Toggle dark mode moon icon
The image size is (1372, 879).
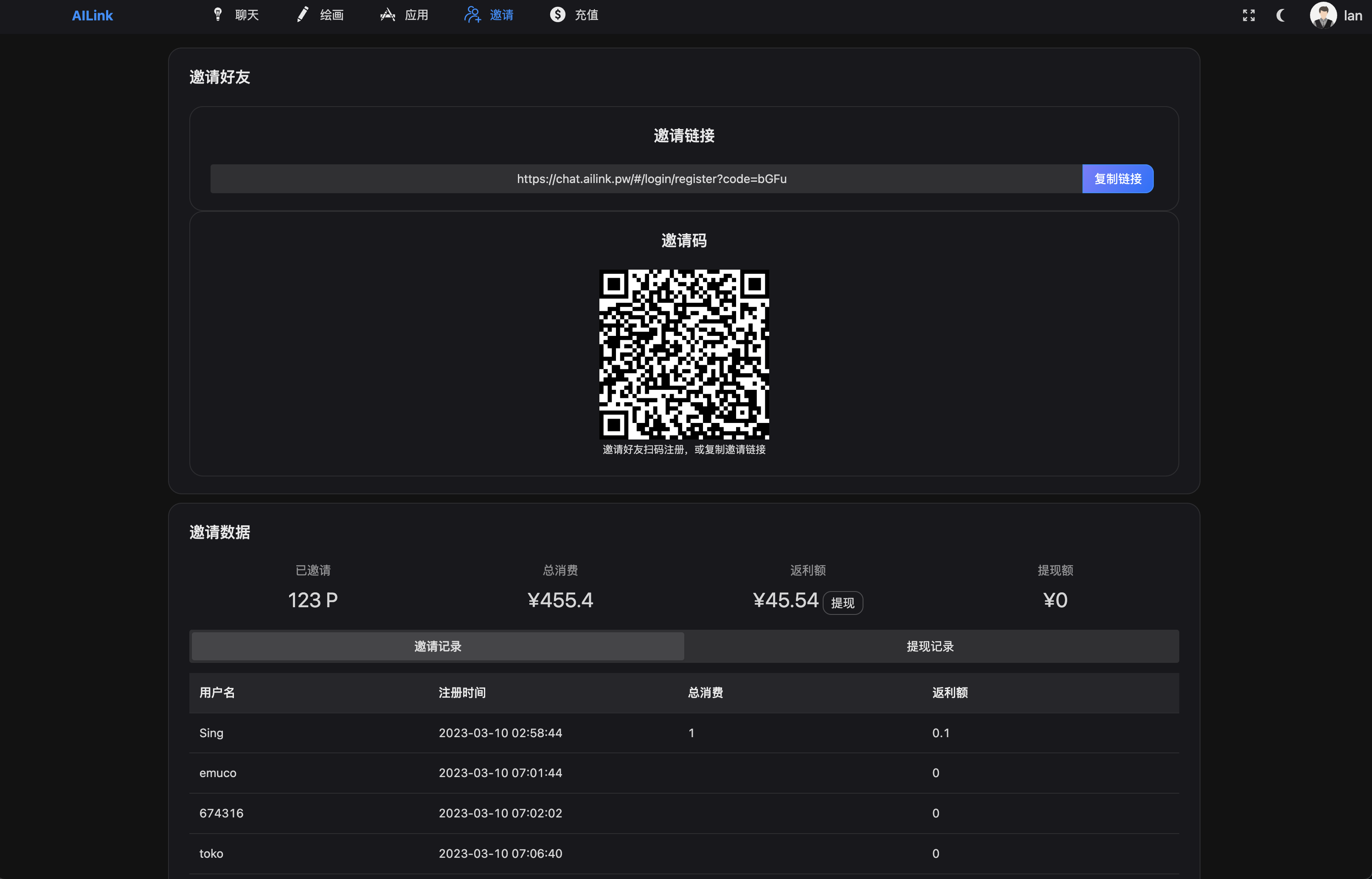[1281, 15]
